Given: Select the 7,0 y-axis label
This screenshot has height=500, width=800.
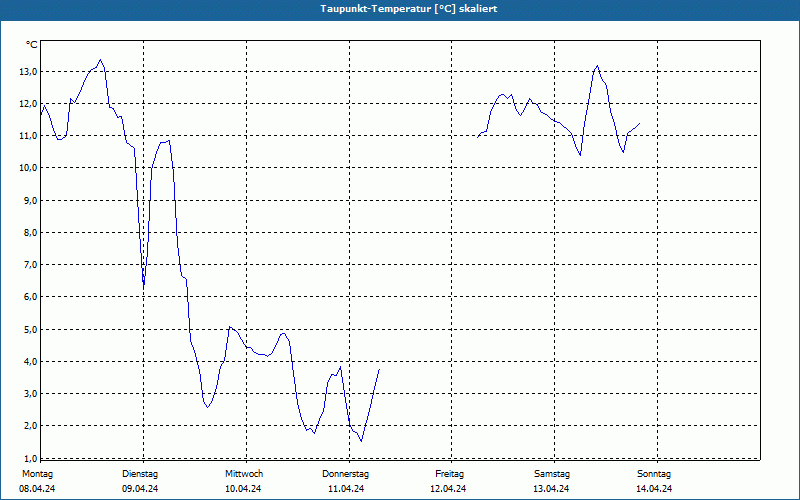Looking at the screenshot, I should [x=30, y=265].
